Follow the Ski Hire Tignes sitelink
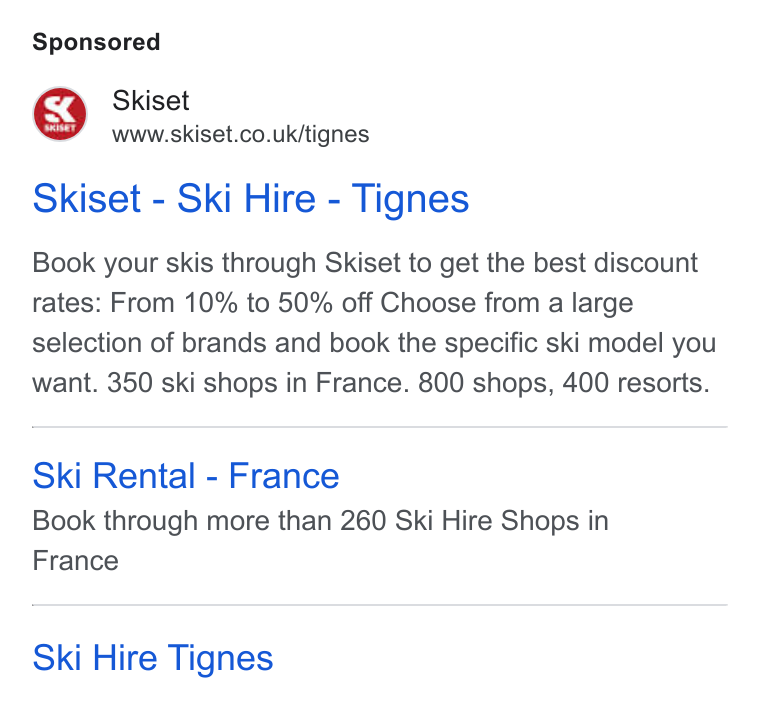This screenshot has height=710, width=760. (153, 658)
